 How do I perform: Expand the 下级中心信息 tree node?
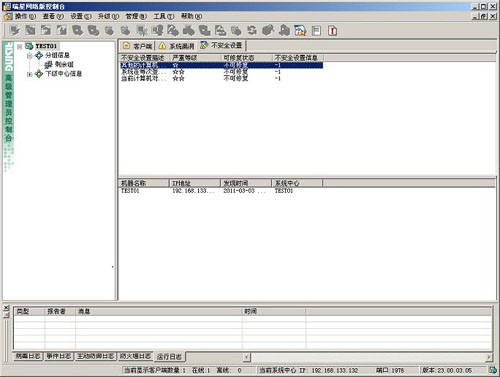point(29,74)
